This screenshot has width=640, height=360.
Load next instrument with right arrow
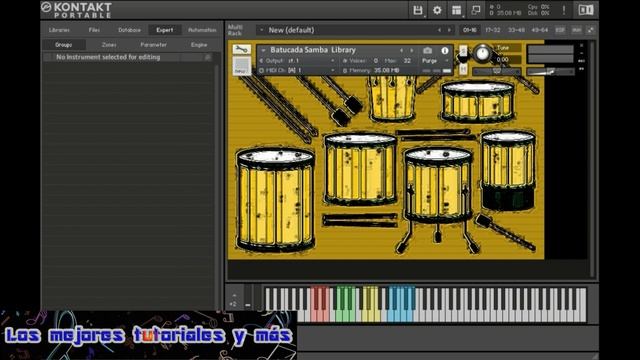point(412,50)
